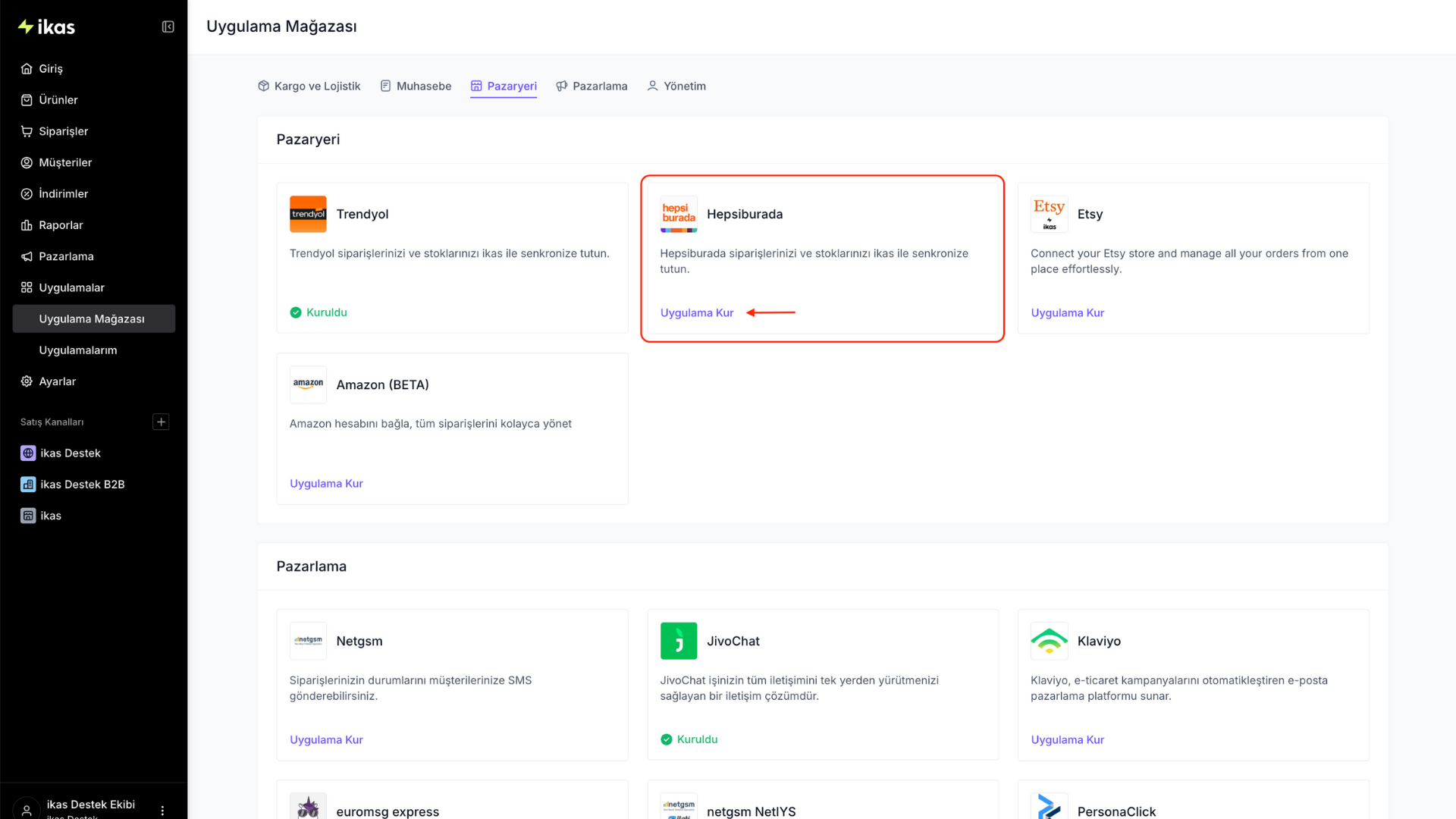This screenshot has width=1456, height=819.
Task: Click the ikas Destek Ekibi account name
Action: pos(91,805)
